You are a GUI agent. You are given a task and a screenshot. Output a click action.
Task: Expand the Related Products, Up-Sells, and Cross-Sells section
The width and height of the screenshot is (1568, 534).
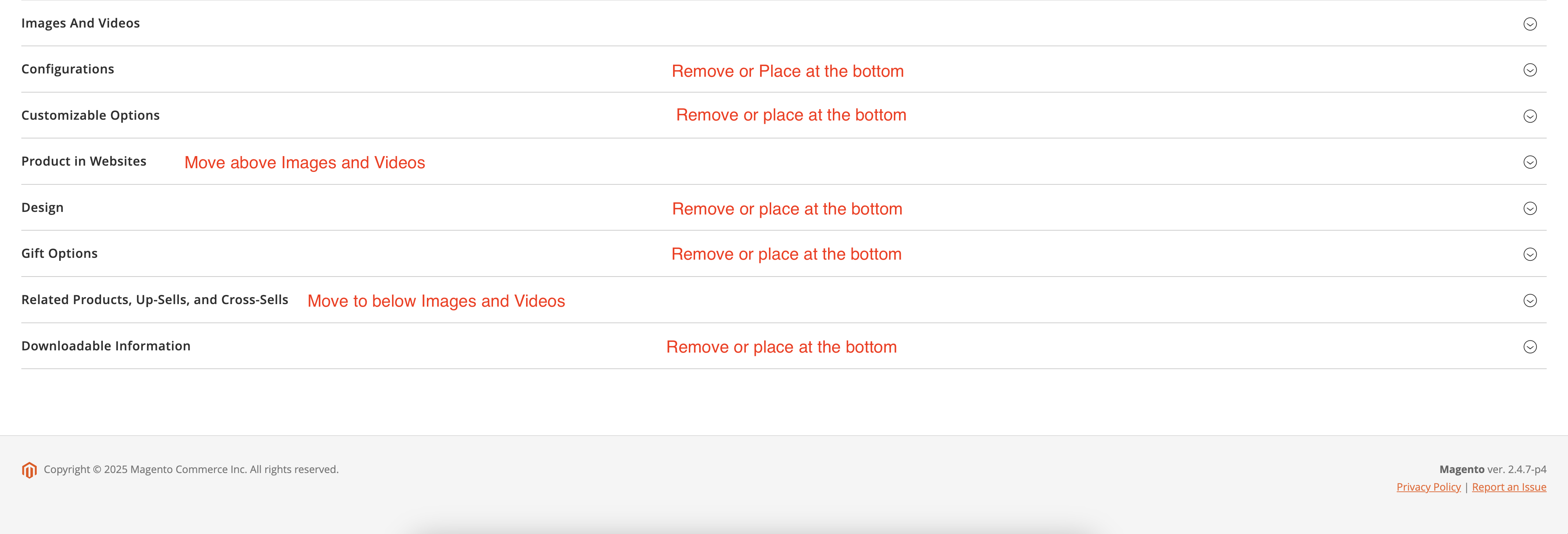(1530, 300)
